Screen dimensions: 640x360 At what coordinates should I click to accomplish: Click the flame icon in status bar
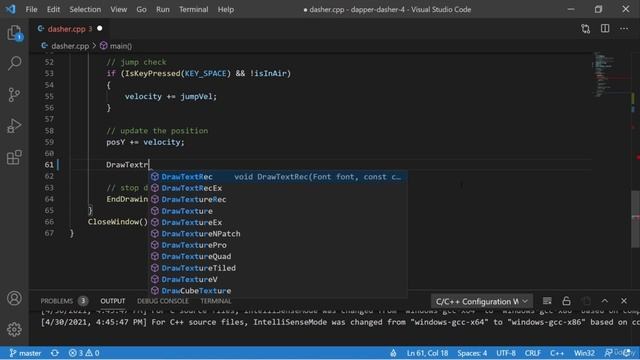coord(393,353)
